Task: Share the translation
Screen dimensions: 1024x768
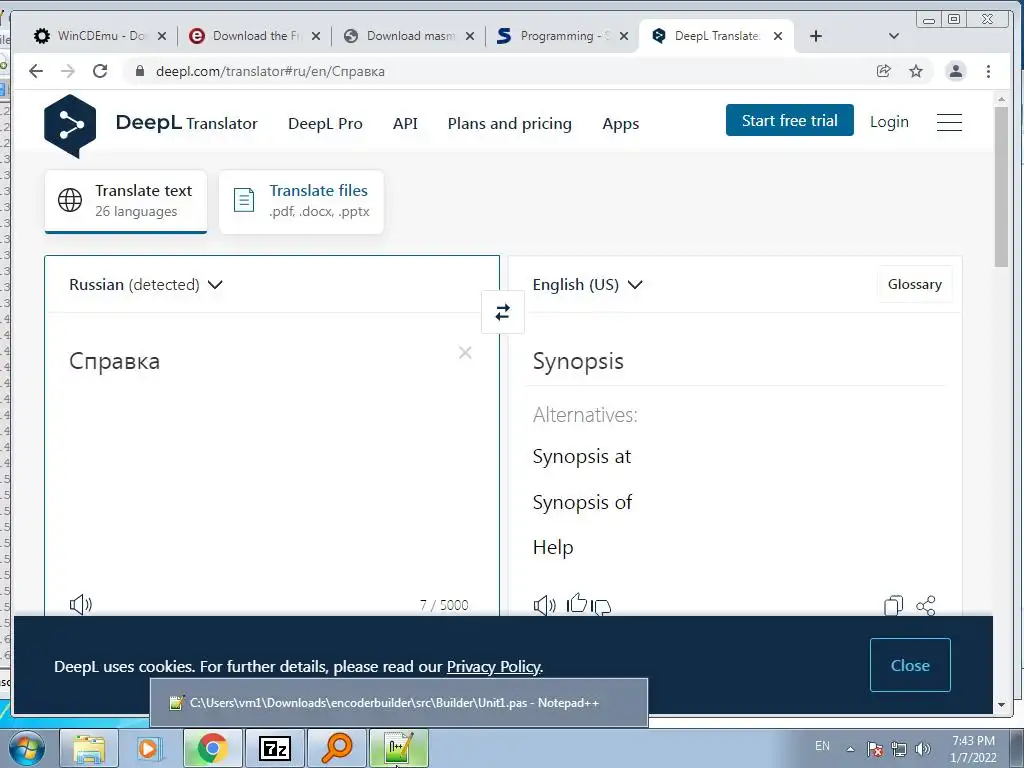Action: [926, 605]
